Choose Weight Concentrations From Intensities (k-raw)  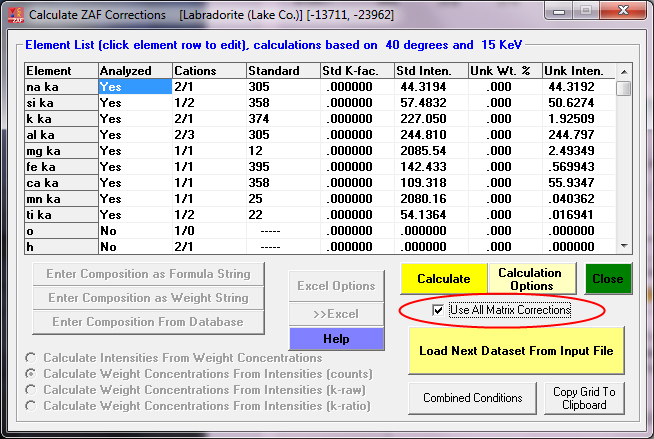click(34, 390)
